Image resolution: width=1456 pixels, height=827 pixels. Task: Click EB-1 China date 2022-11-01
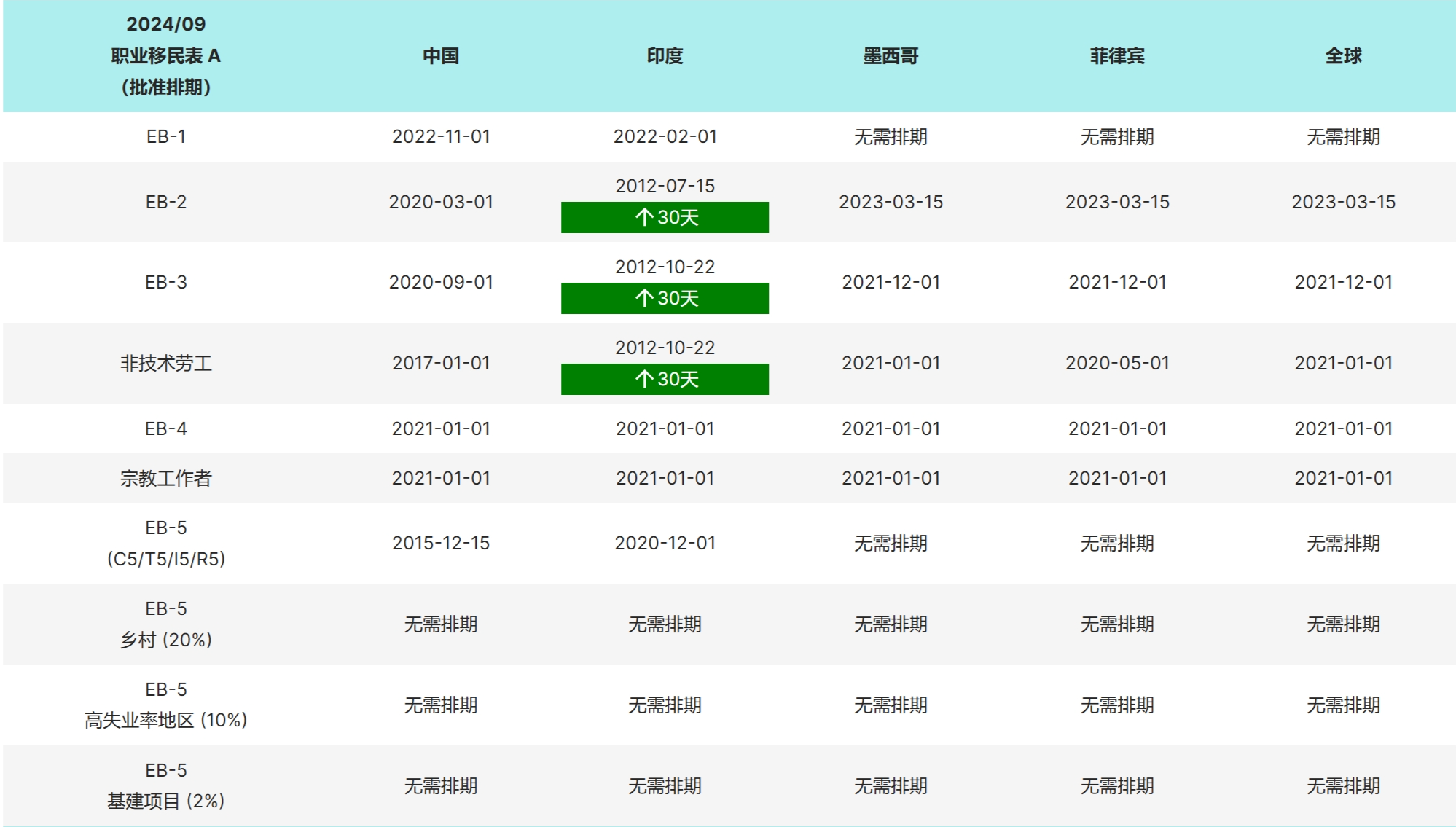[441, 136]
